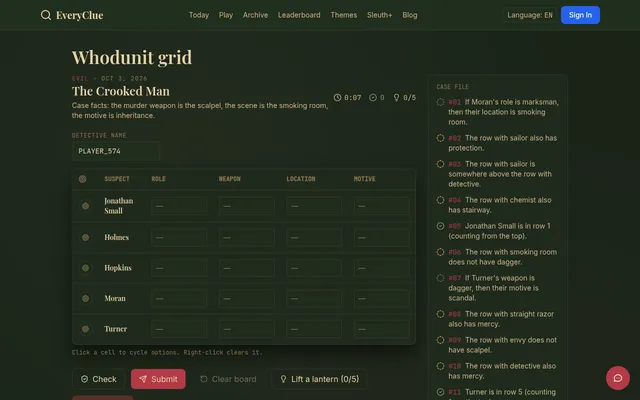Screen dimensions: 640x400
Task: Click the checks counter icon
Action: point(373,98)
